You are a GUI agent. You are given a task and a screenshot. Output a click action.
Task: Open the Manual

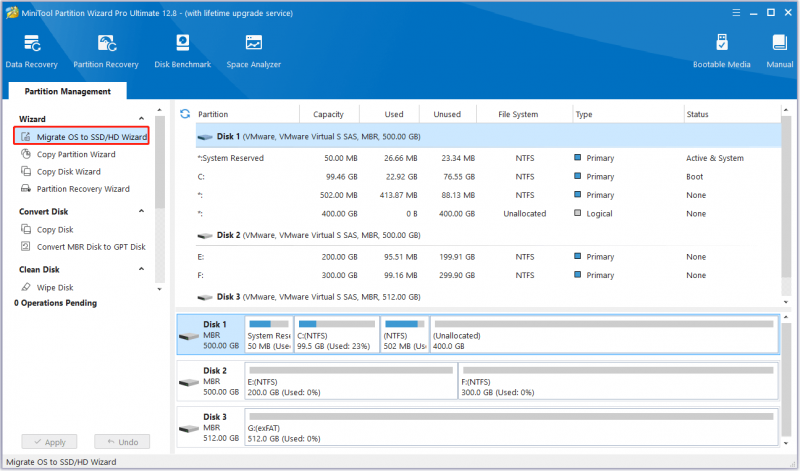pos(780,51)
